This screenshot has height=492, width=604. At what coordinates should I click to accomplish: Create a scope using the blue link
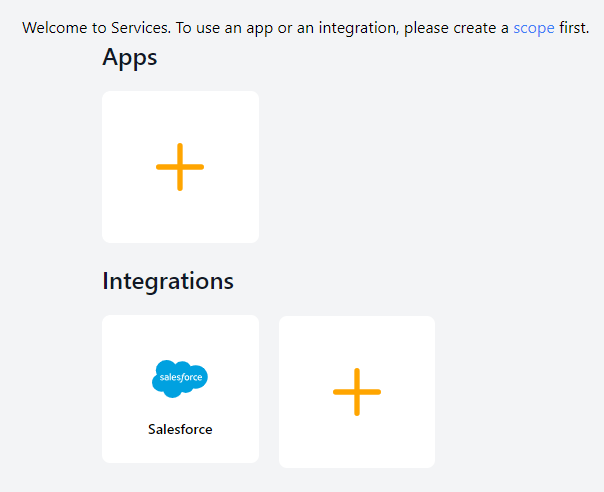point(534,28)
